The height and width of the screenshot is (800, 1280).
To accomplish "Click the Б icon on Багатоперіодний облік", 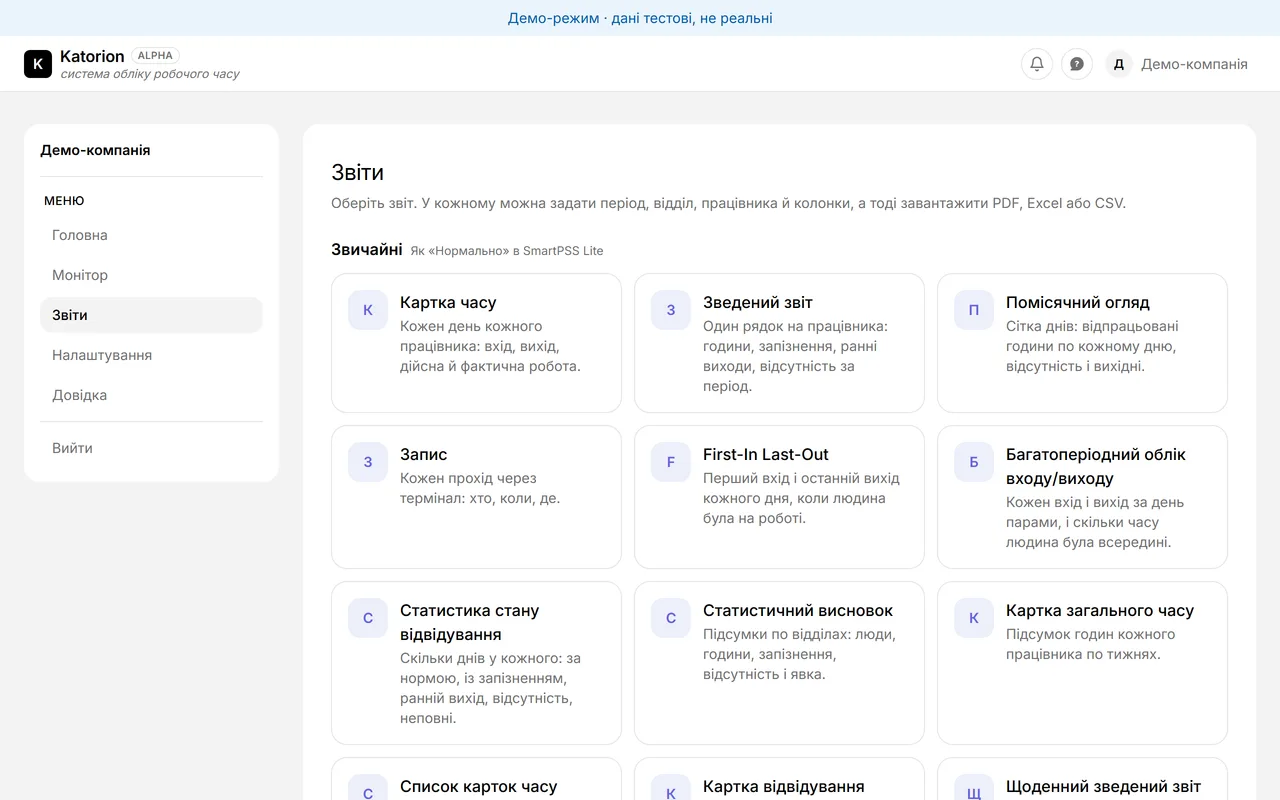I will point(974,462).
